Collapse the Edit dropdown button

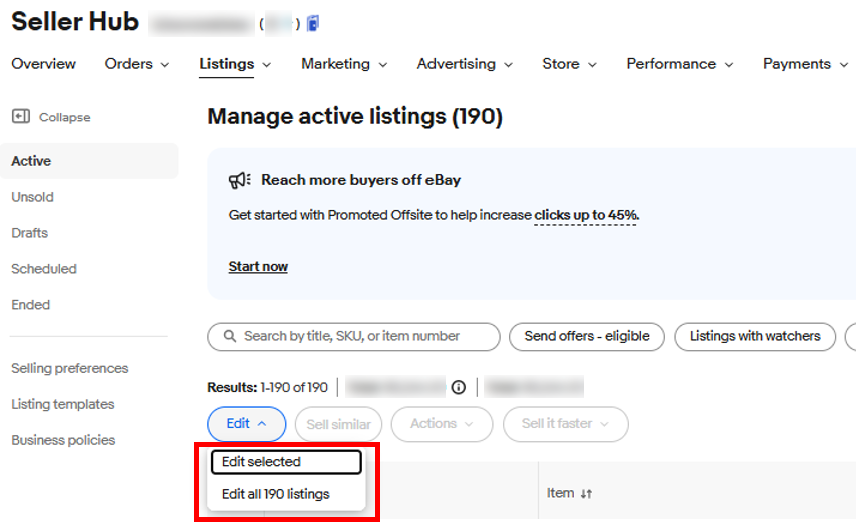click(246, 424)
